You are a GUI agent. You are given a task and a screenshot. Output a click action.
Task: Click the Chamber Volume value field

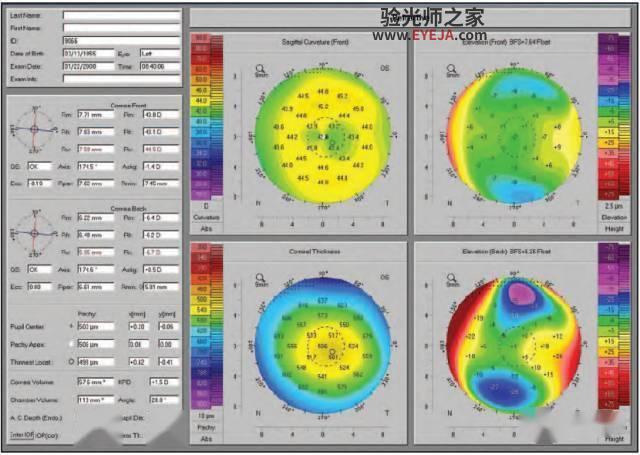pyautogui.click(x=96, y=400)
